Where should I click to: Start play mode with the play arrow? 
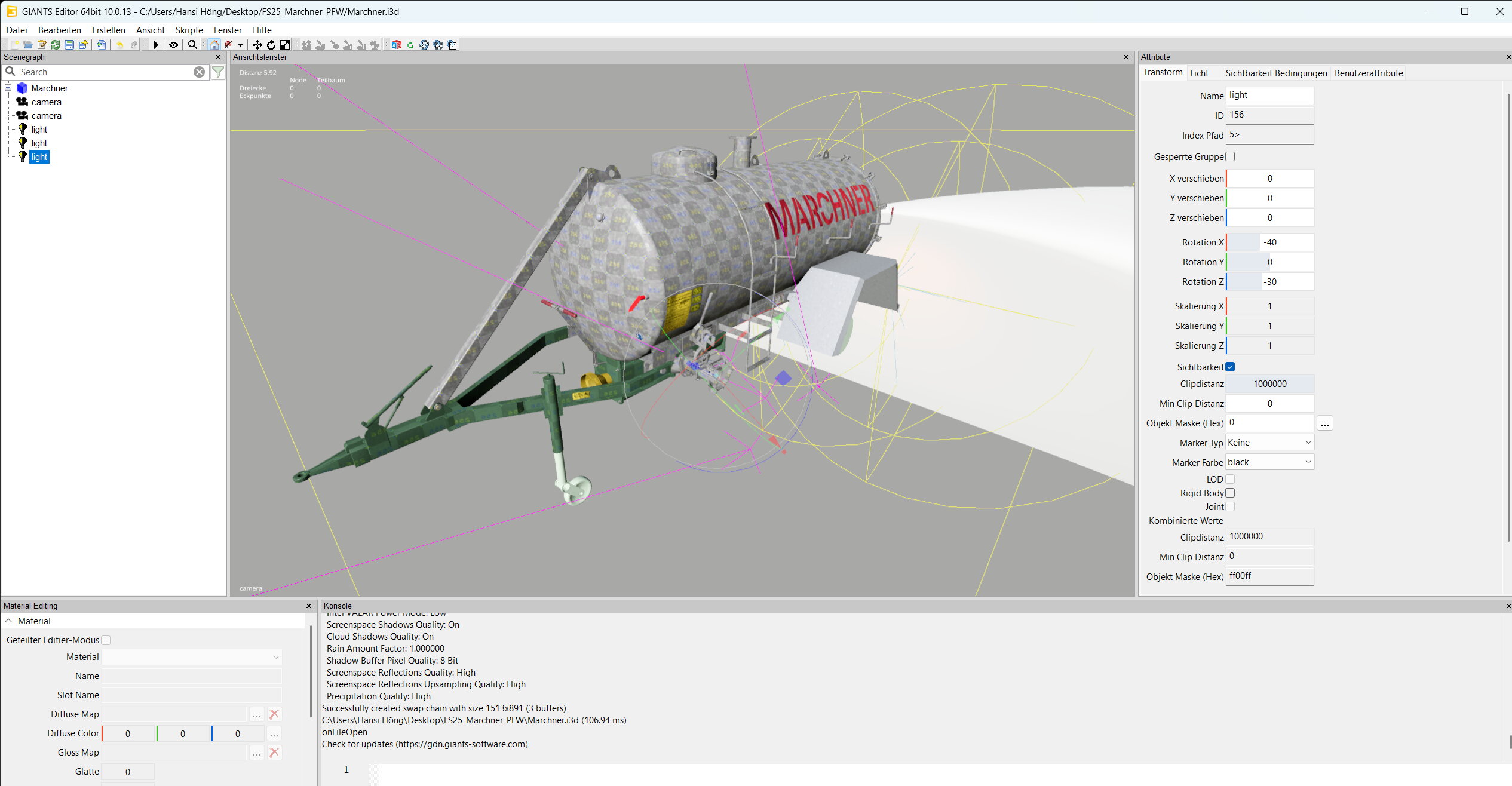156,45
